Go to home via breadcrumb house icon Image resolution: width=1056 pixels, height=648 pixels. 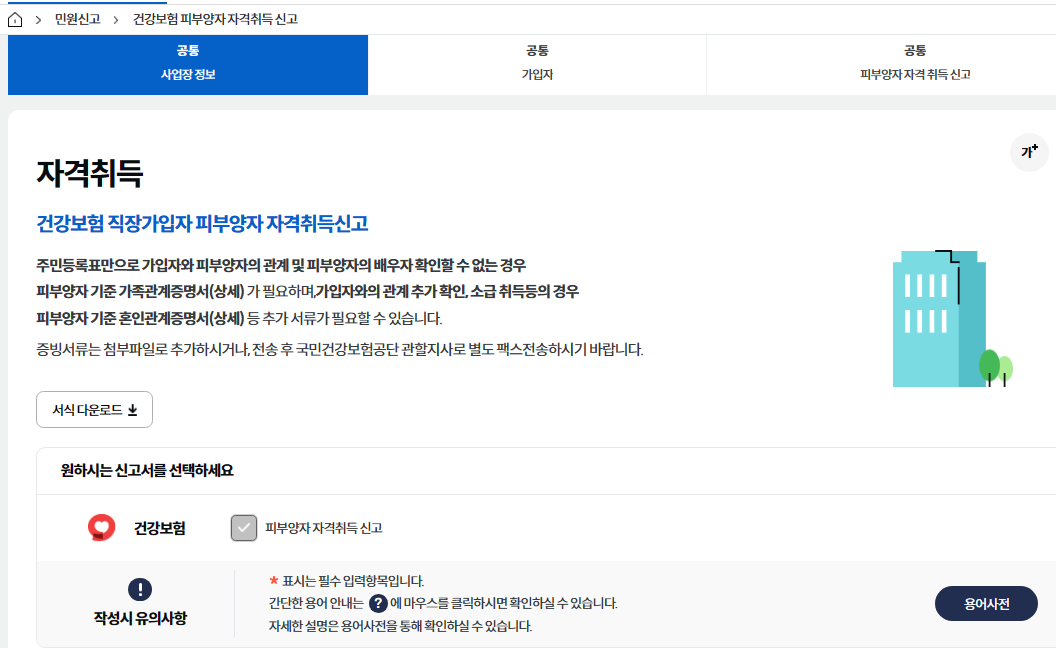(x=15, y=20)
